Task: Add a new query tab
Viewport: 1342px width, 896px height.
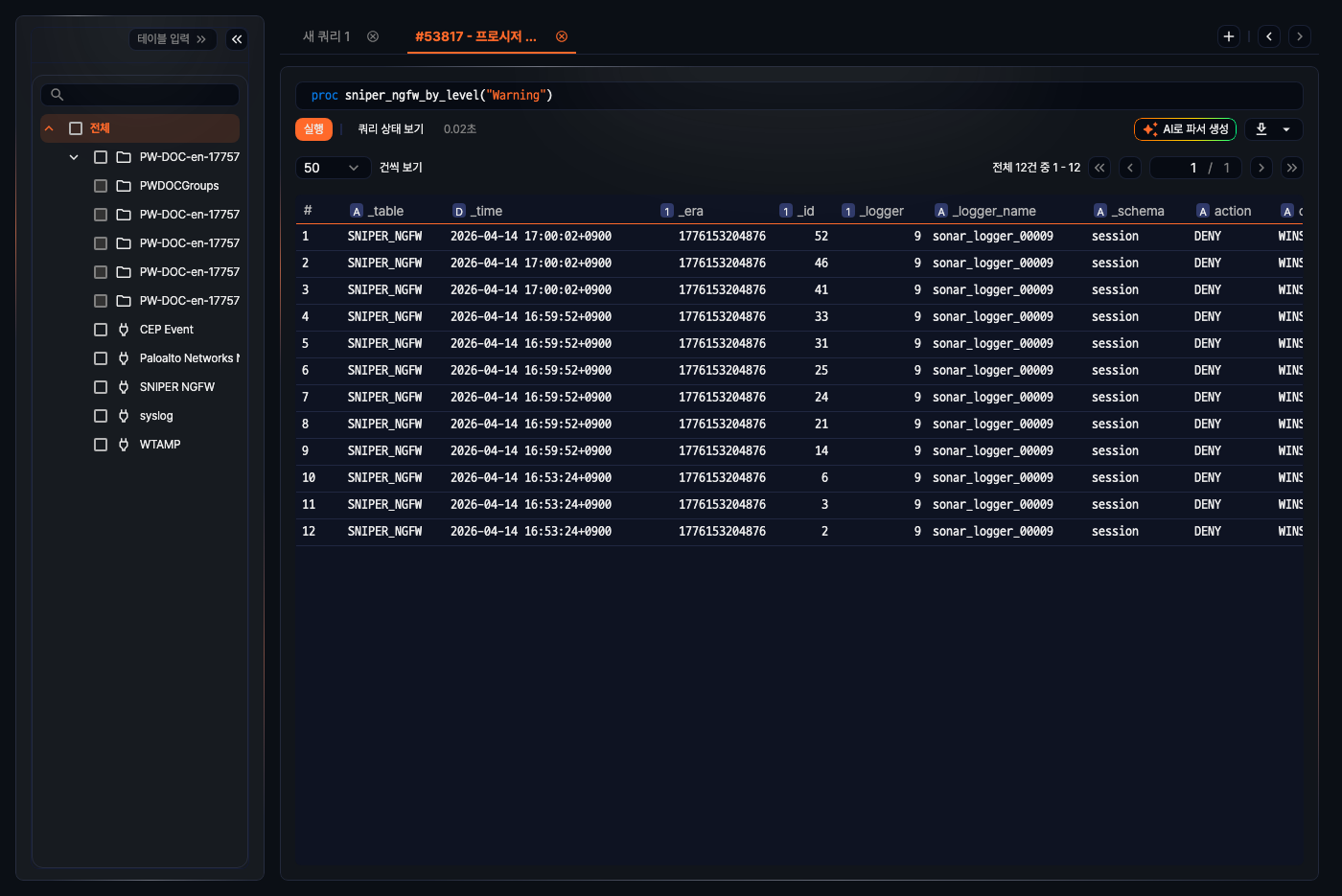Action: tap(1228, 36)
